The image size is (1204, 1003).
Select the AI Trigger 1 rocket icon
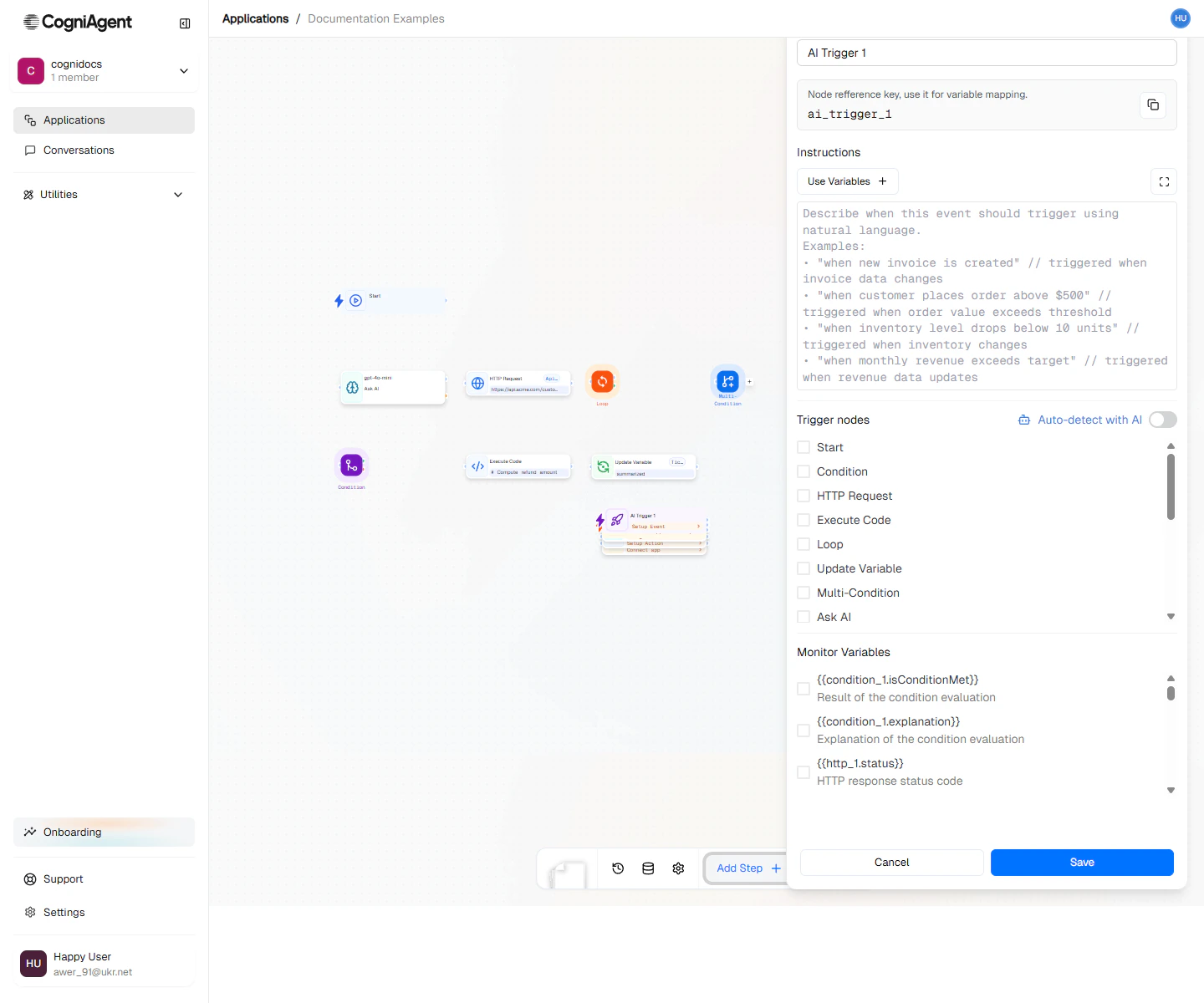pos(617,520)
